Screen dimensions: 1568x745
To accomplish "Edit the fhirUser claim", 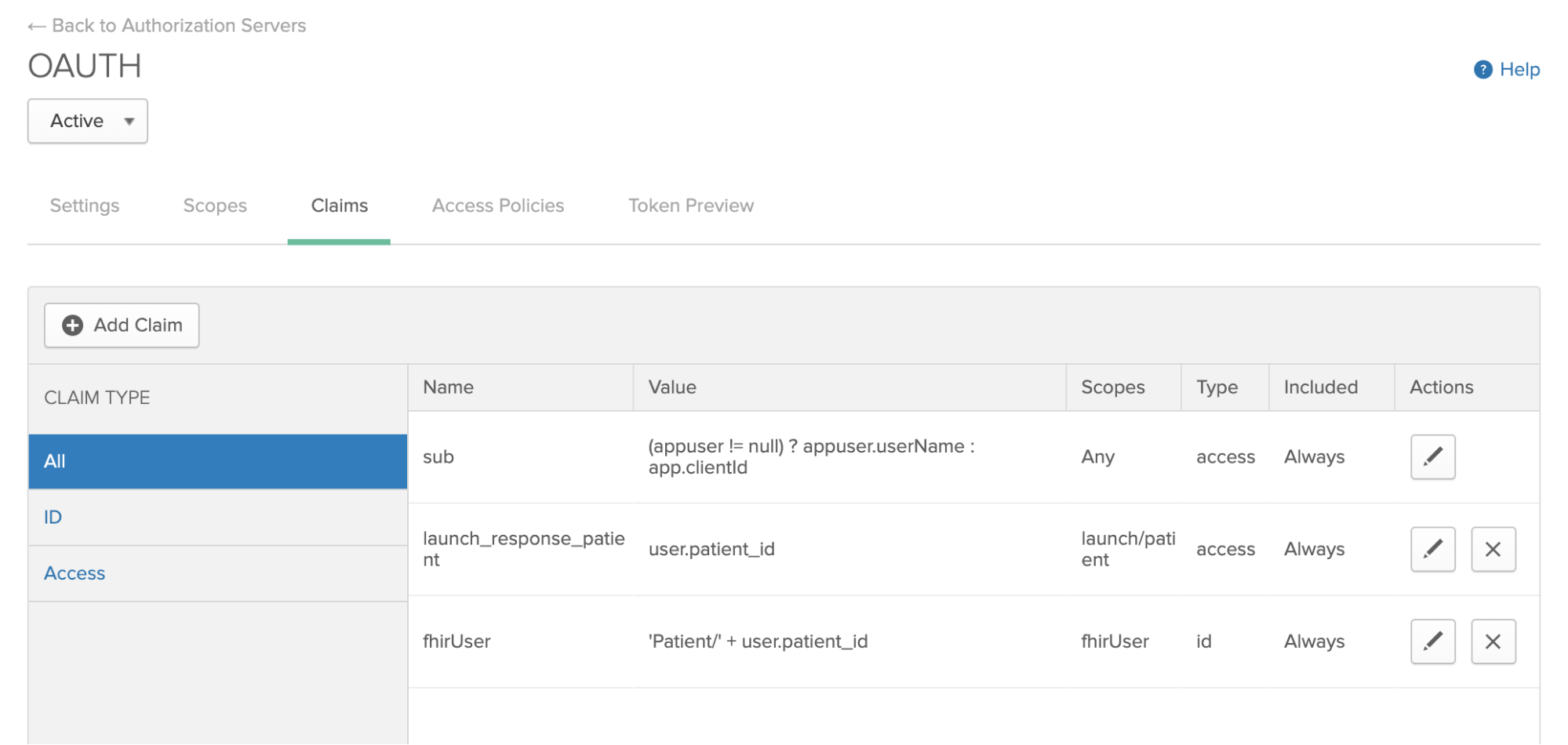I will point(1432,641).
